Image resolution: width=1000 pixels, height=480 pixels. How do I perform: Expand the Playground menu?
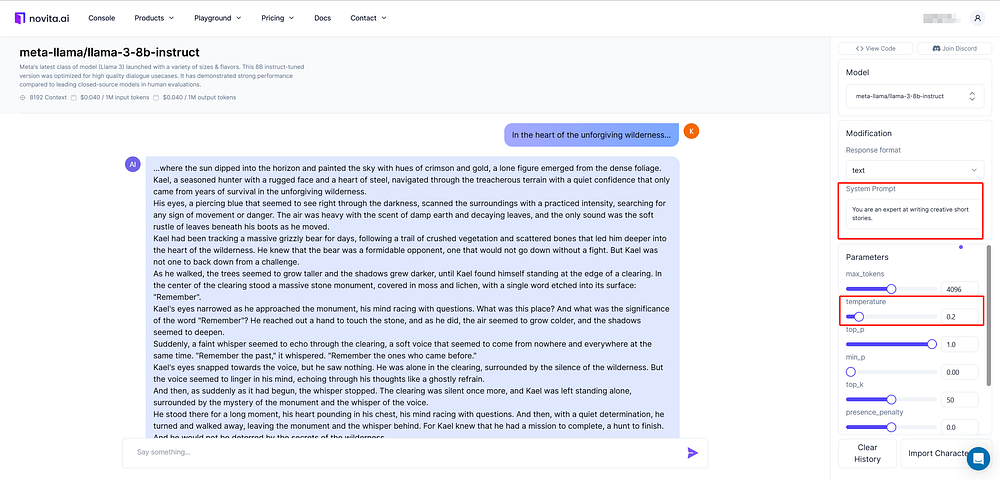(217, 18)
